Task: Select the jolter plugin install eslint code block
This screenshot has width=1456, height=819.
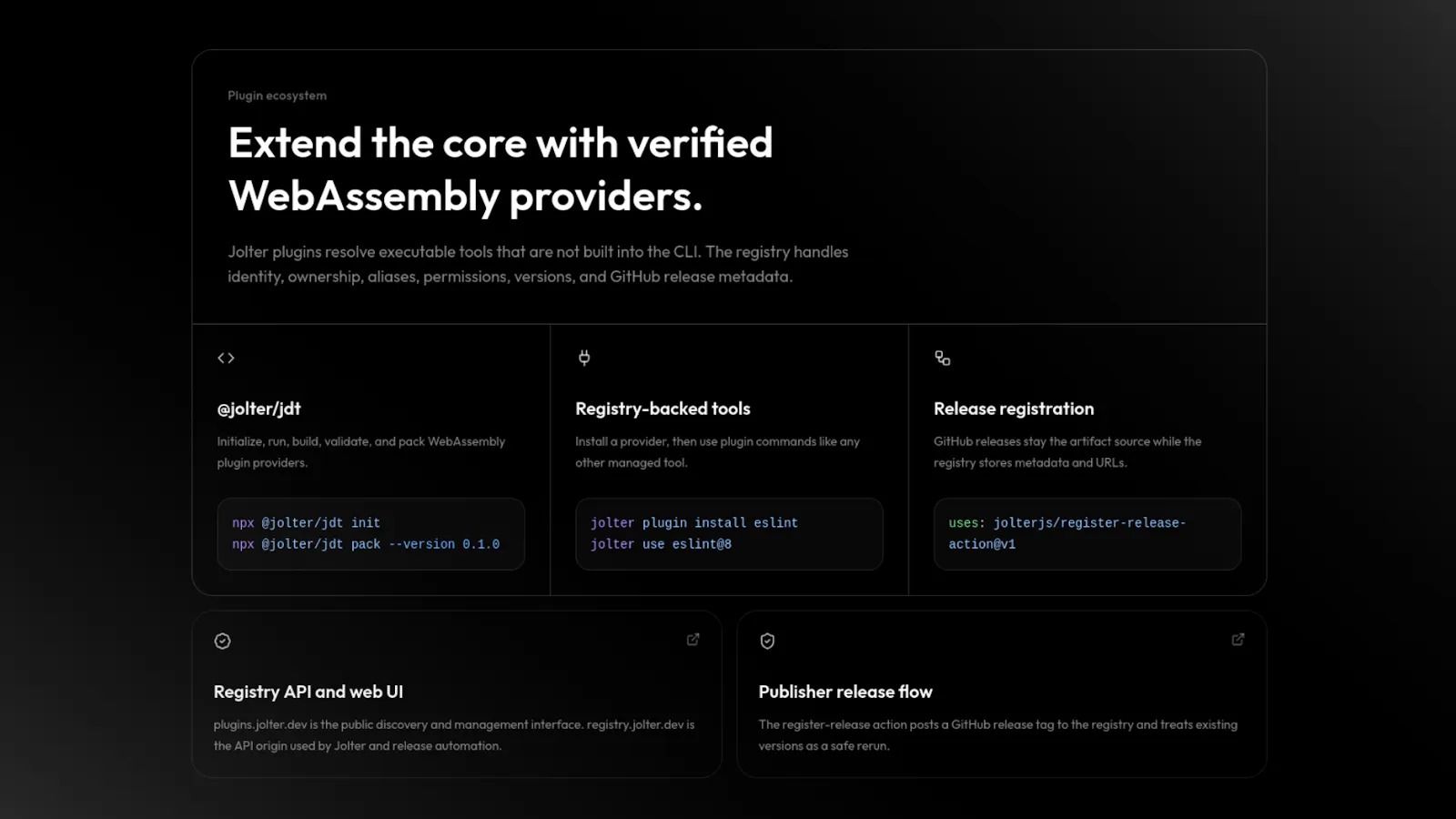Action: point(729,533)
